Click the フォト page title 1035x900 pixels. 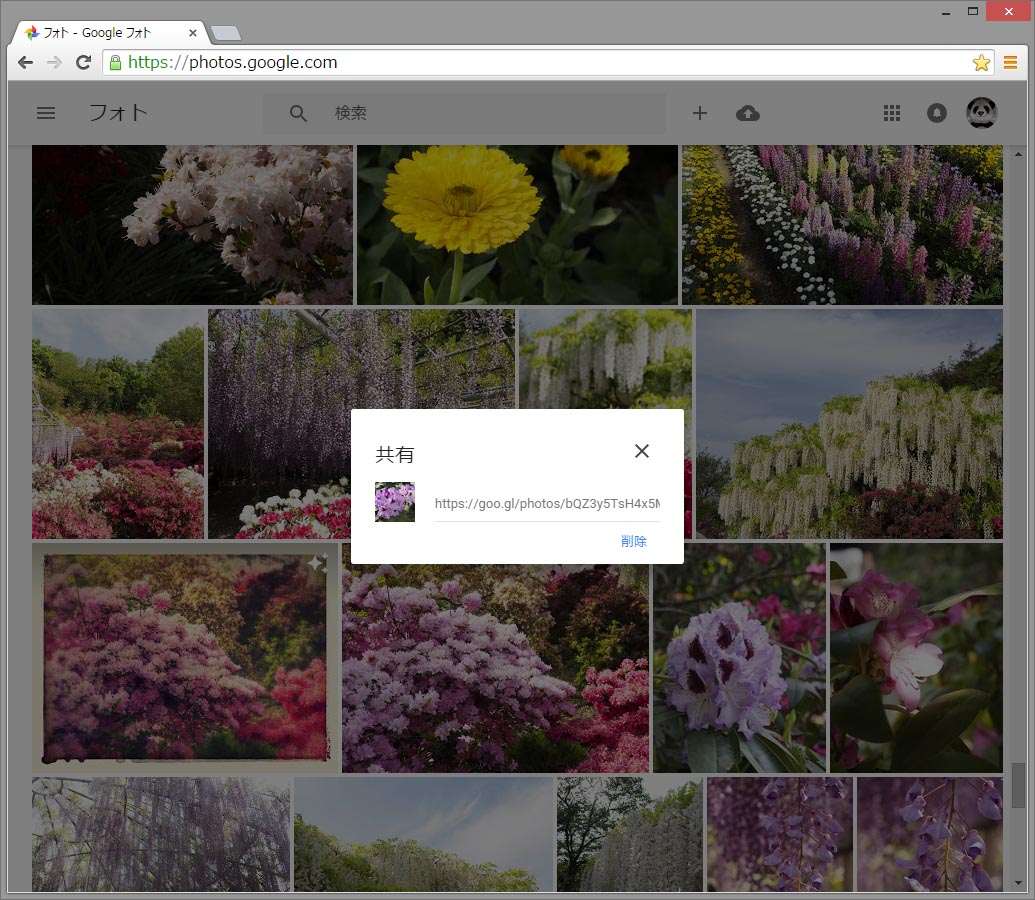pos(118,113)
